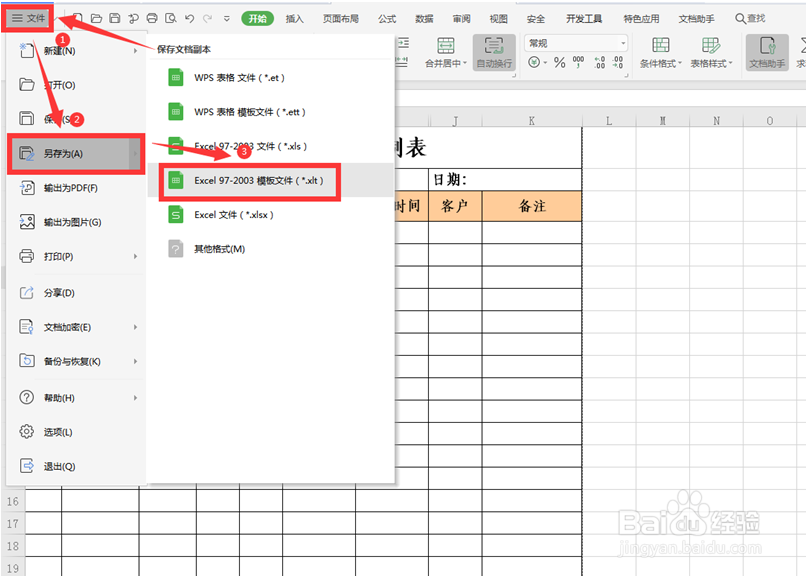Image resolution: width=806 pixels, height=576 pixels.
Task: Expand the currency format dropdown arrow
Action: click(x=545, y=63)
